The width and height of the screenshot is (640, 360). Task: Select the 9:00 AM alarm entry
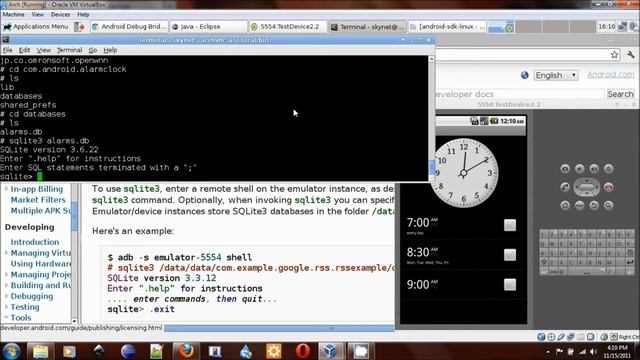tap(463, 284)
